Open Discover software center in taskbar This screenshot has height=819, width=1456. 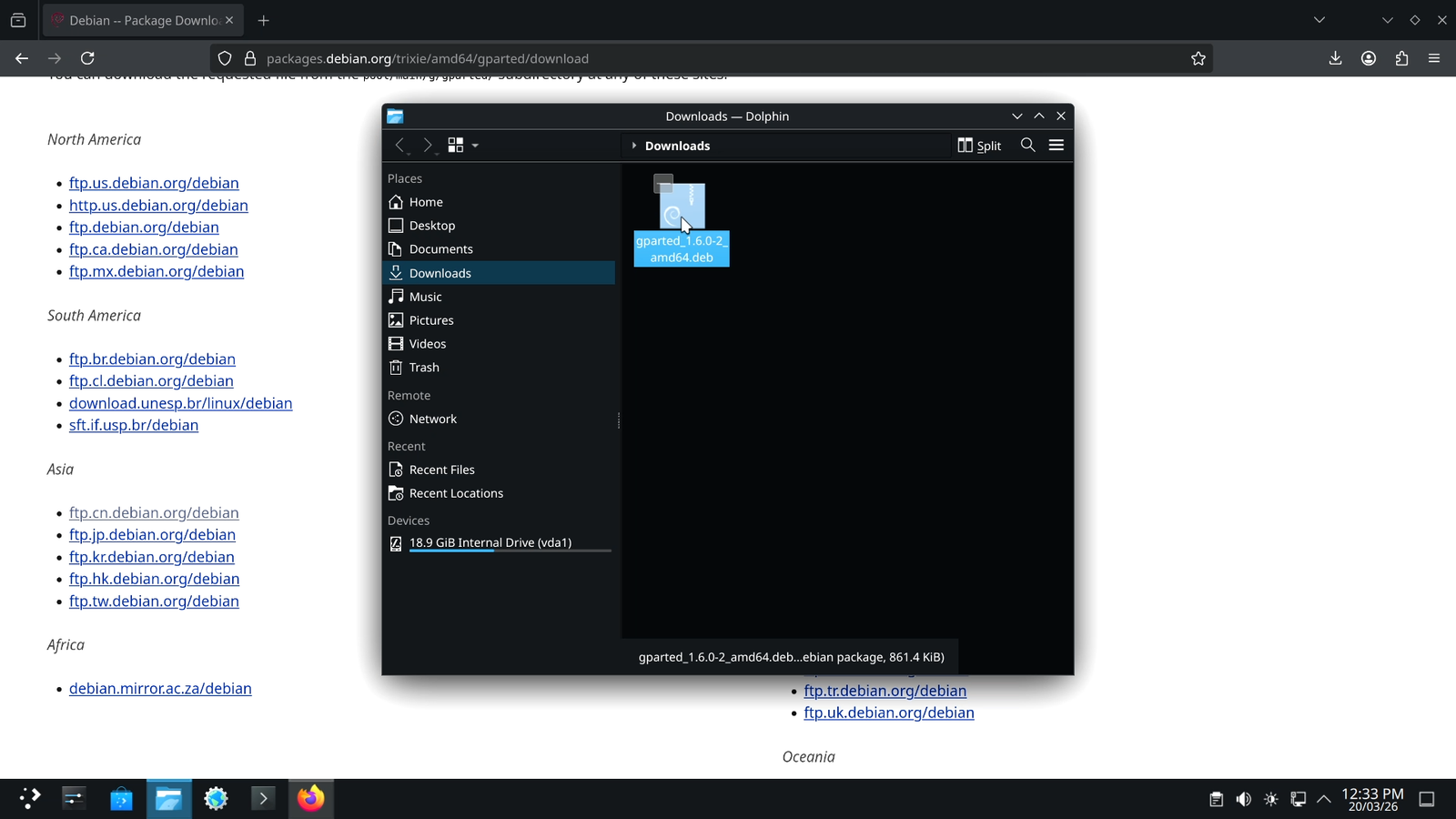pyautogui.click(x=121, y=799)
